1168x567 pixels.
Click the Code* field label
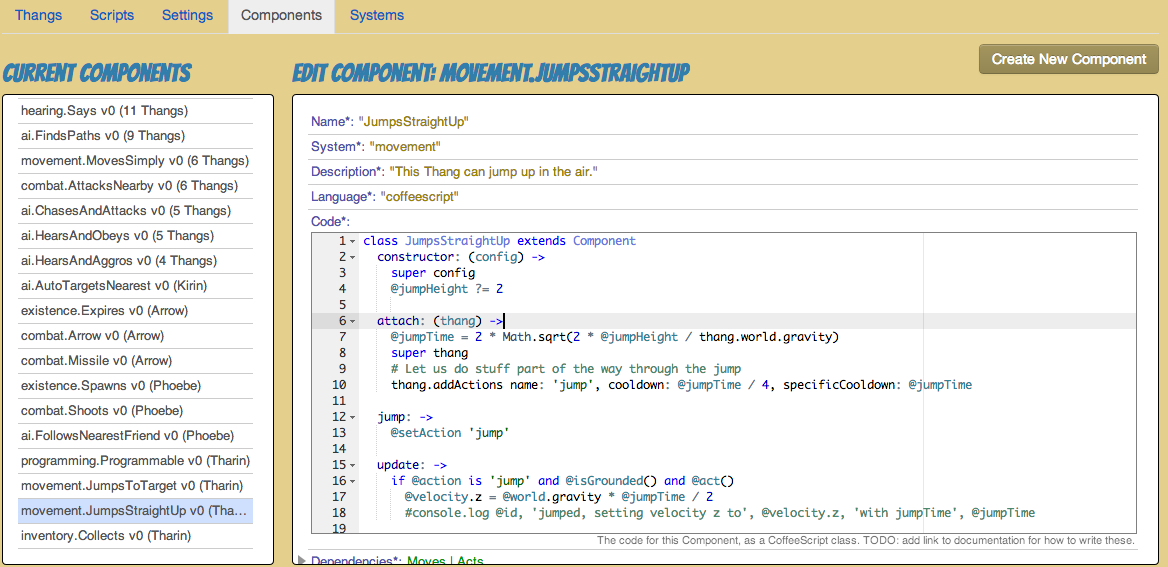[330, 221]
